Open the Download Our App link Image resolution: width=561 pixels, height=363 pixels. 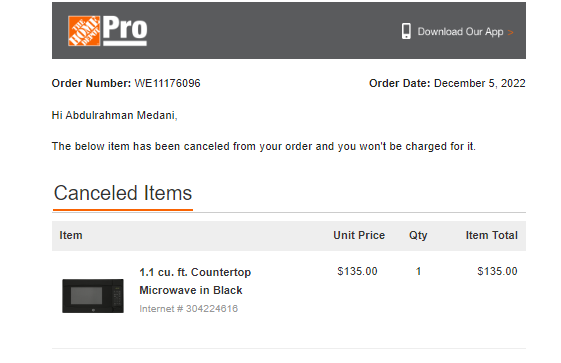click(460, 32)
